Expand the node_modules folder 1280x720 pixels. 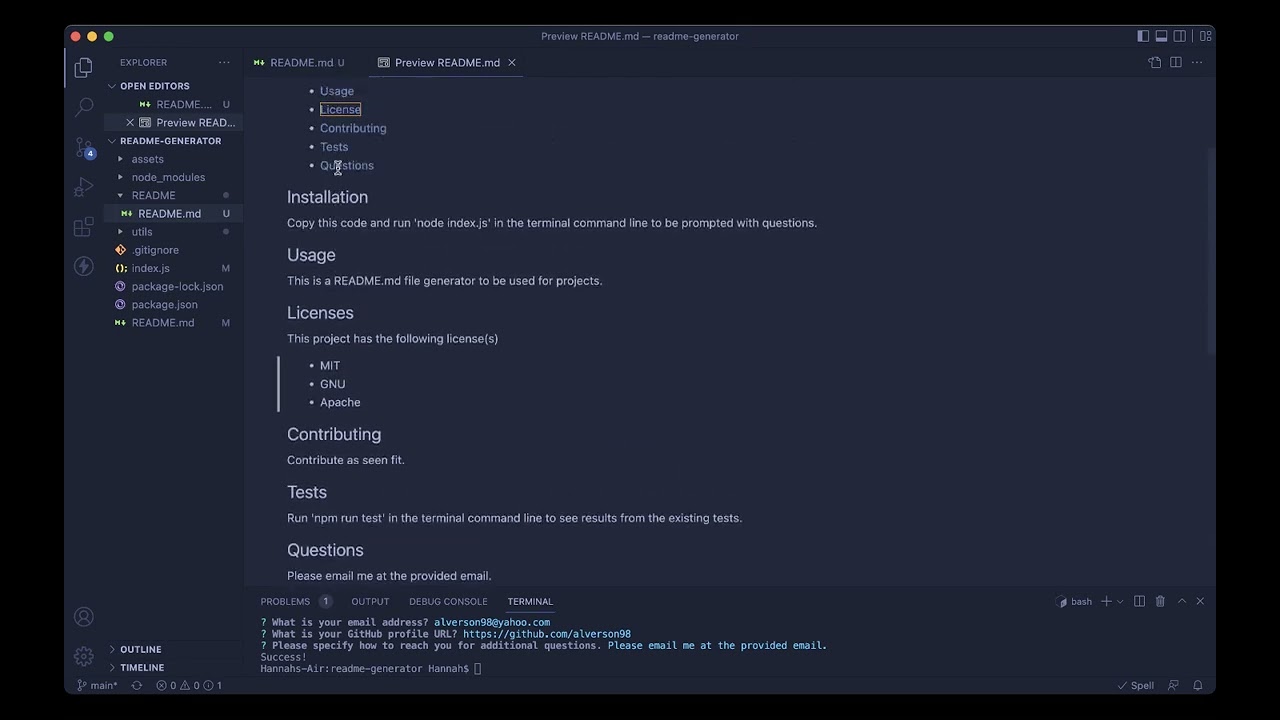tap(168, 177)
